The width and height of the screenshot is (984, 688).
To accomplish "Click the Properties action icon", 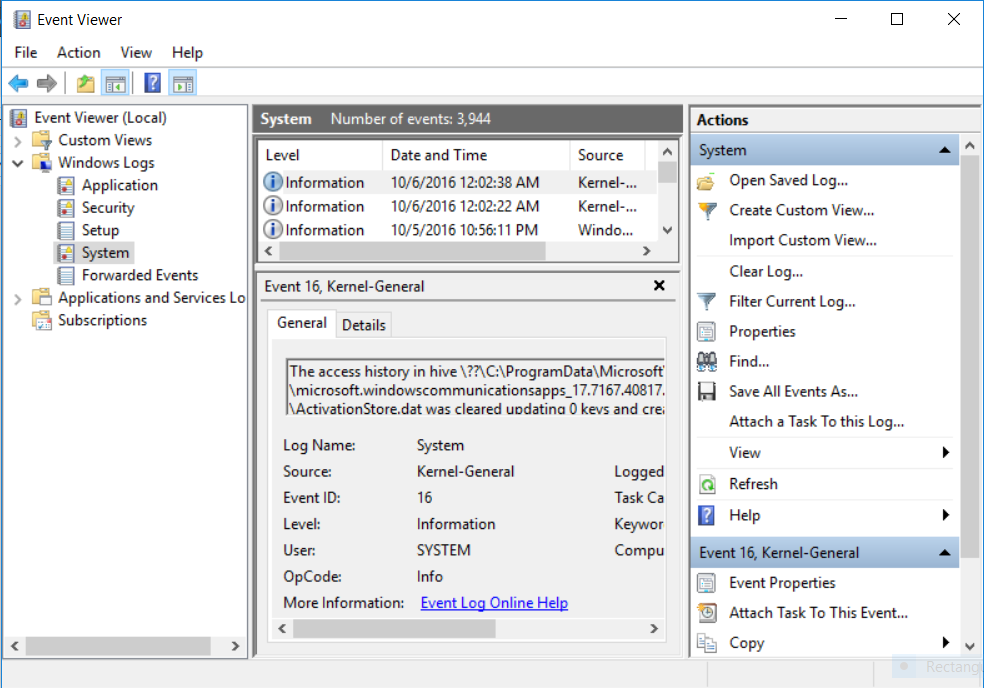I will tap(707, 331).
